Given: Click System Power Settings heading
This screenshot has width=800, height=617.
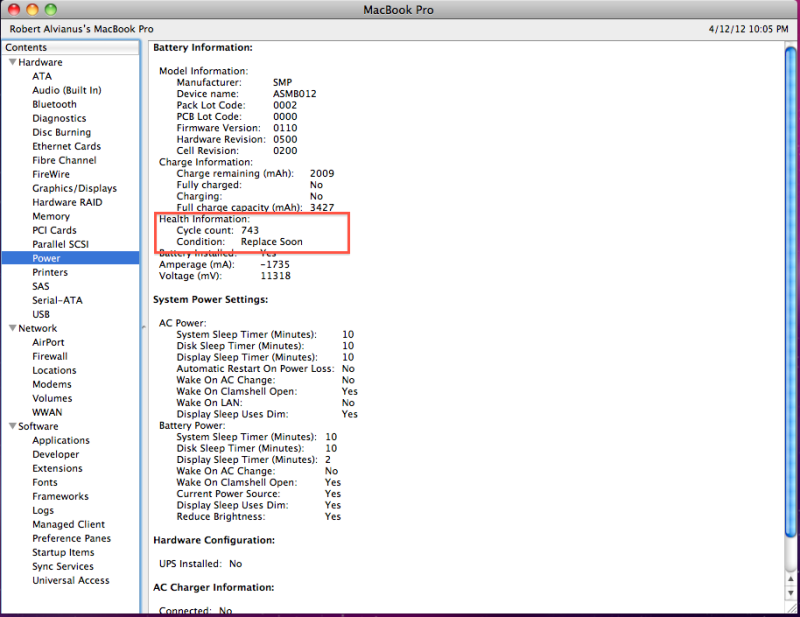Looking at the screenshot, I should tap(211, 300).
